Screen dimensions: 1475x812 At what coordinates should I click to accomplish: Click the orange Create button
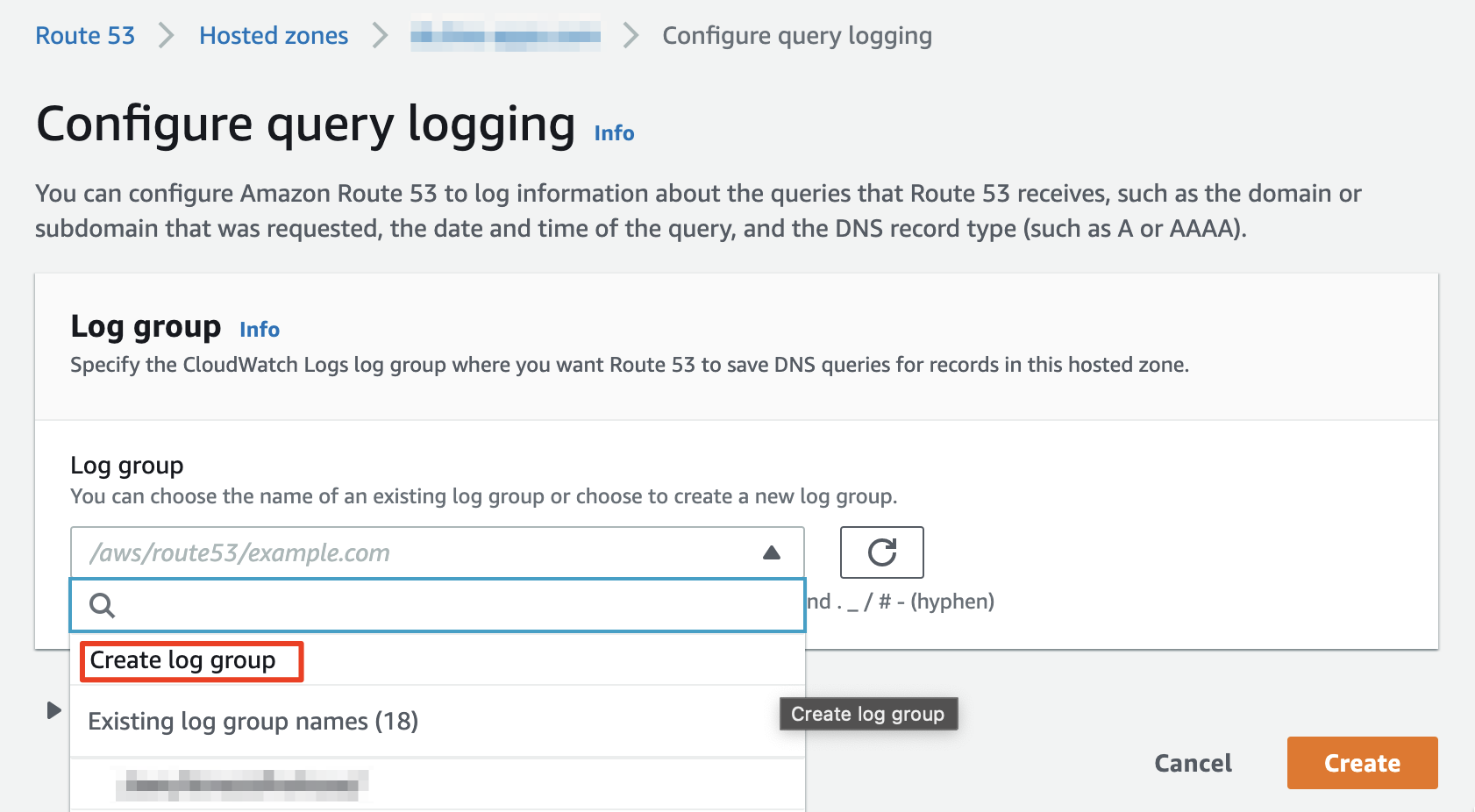pos(1362,763)
